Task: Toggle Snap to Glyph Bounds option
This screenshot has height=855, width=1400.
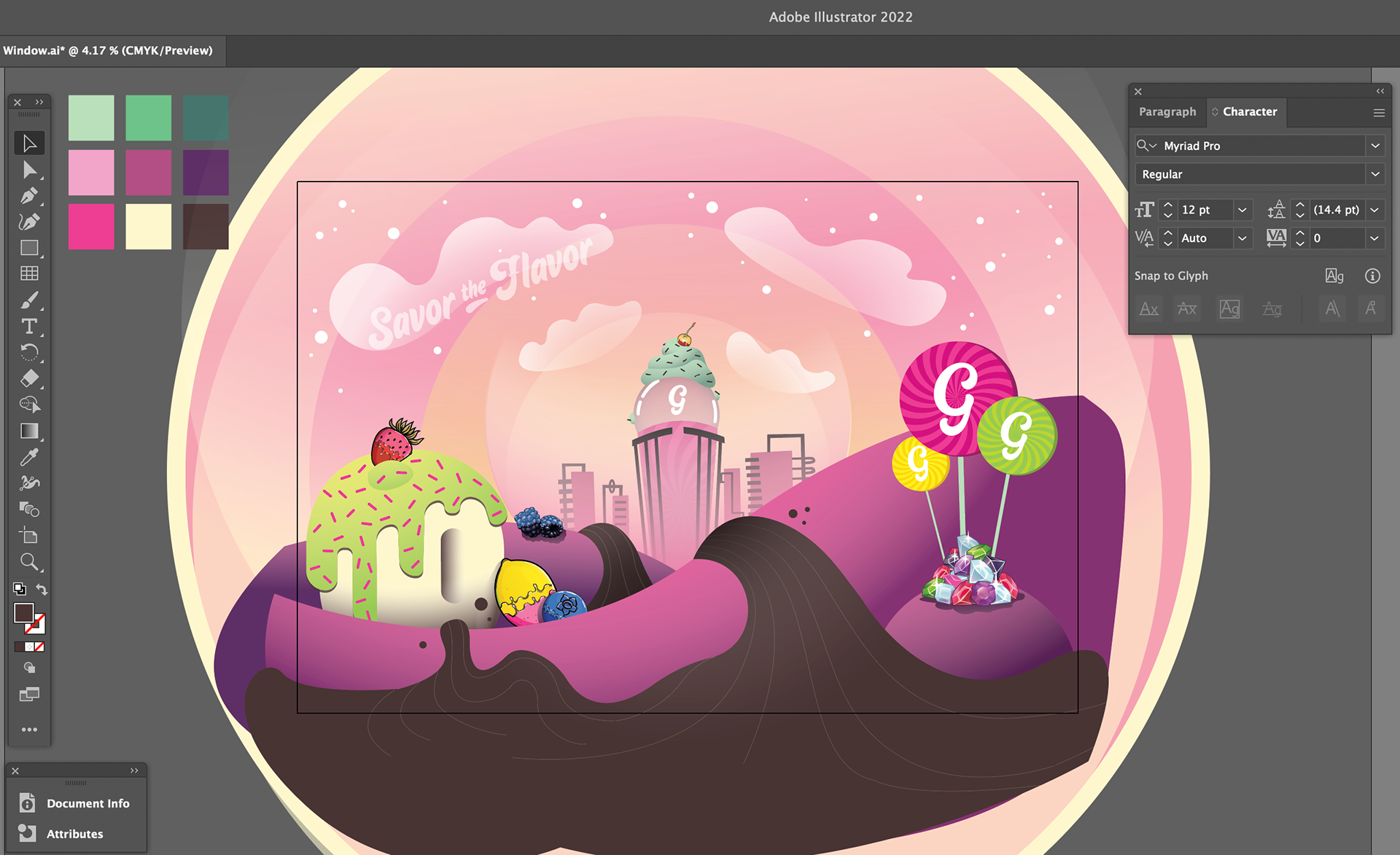Action: point(1229,309)
